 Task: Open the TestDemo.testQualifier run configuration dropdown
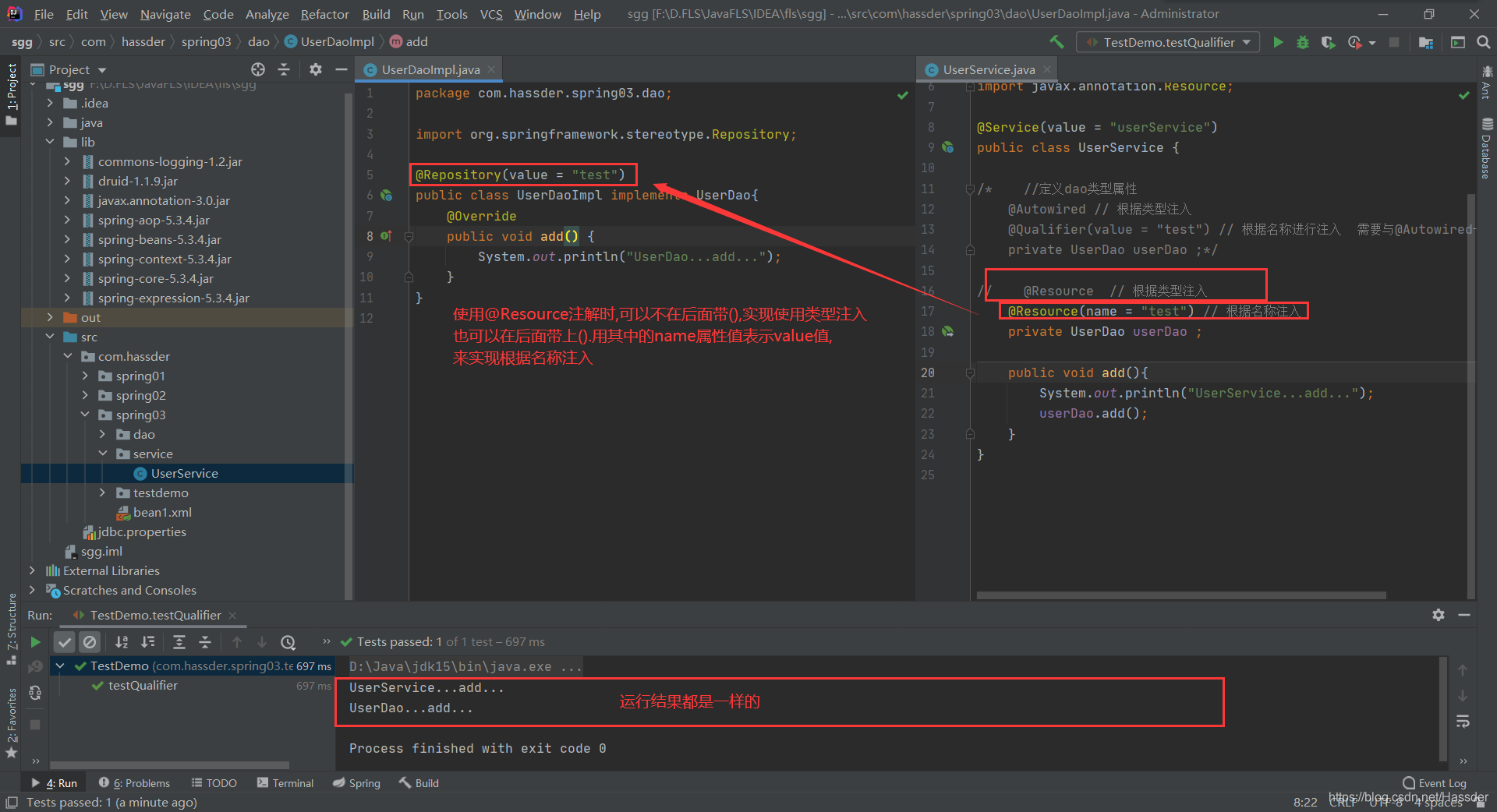point(1168,42)
